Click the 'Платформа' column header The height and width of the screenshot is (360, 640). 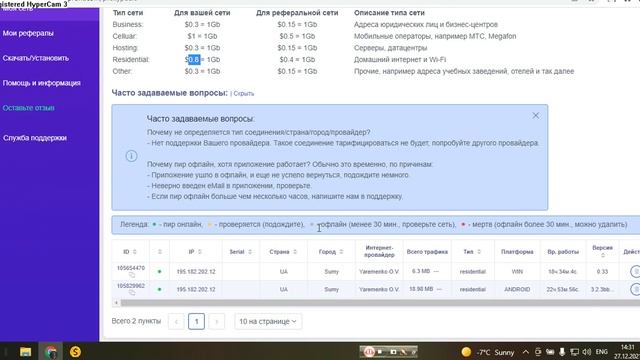click(517, 252)
